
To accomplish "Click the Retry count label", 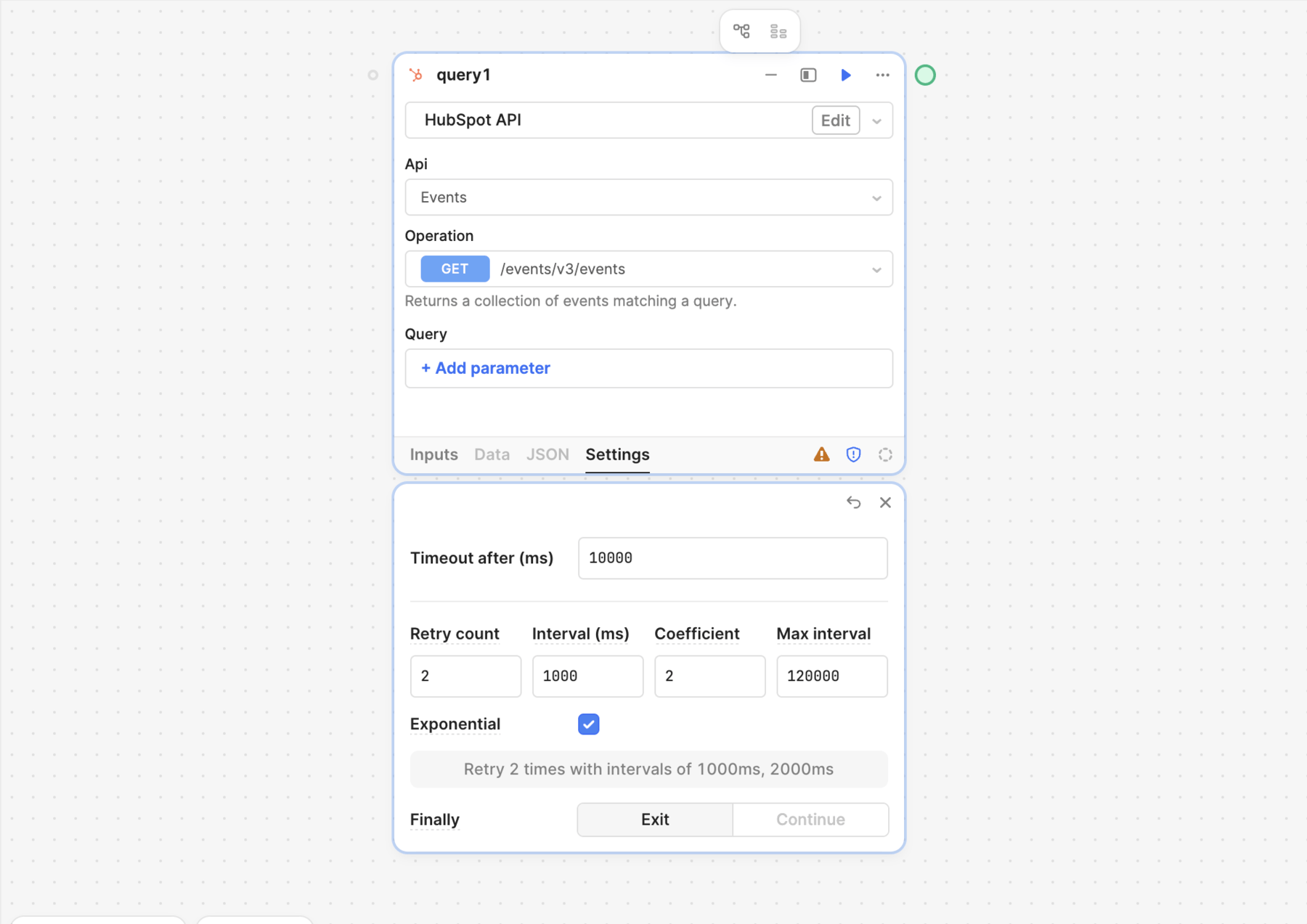I will tap(455, 634).
